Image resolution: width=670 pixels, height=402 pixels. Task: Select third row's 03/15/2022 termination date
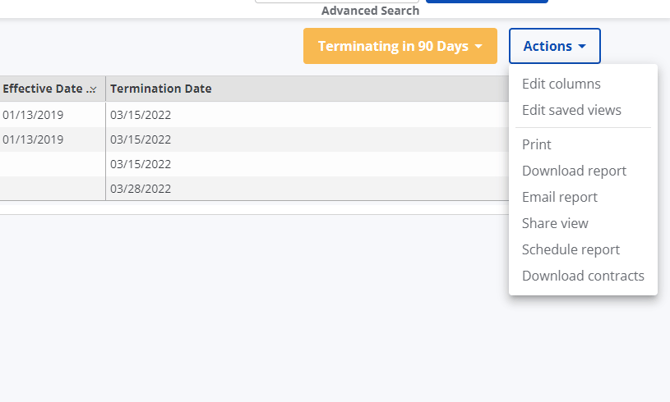pos(140,164)
